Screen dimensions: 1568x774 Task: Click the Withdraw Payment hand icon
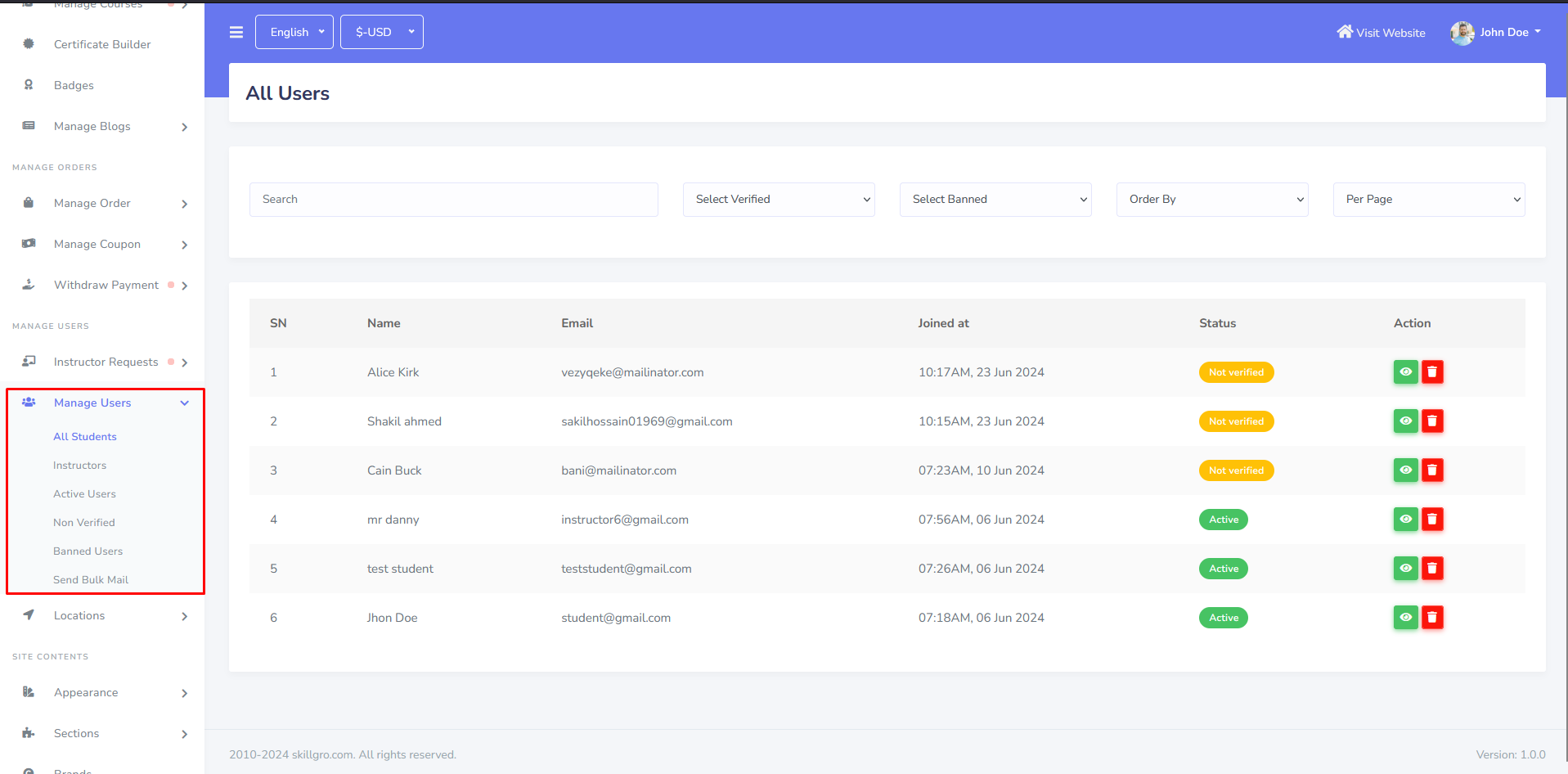pyautogui.click(x=29, y=285)
